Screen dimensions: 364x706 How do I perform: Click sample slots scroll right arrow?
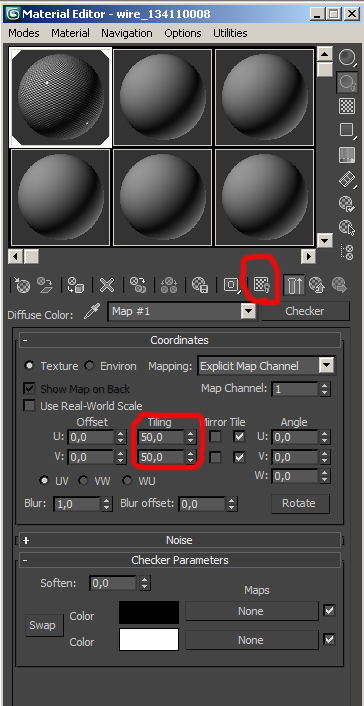[x=309, y=257]
